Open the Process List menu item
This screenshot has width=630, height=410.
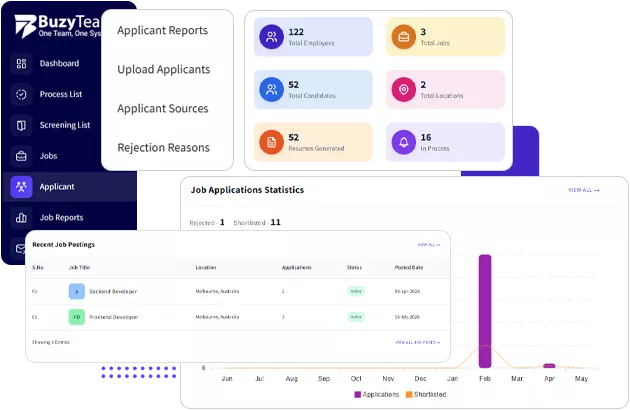point(61,94)
